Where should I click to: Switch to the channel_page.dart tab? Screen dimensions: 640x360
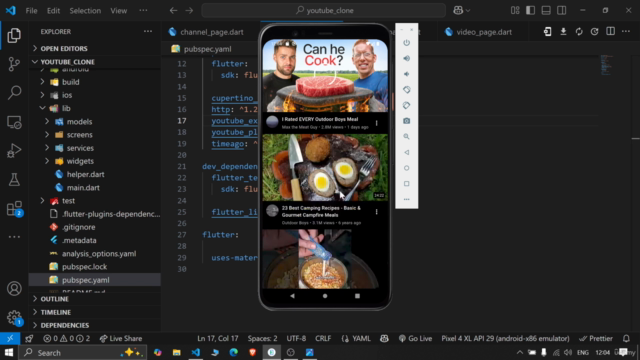[x=211, y=32]
